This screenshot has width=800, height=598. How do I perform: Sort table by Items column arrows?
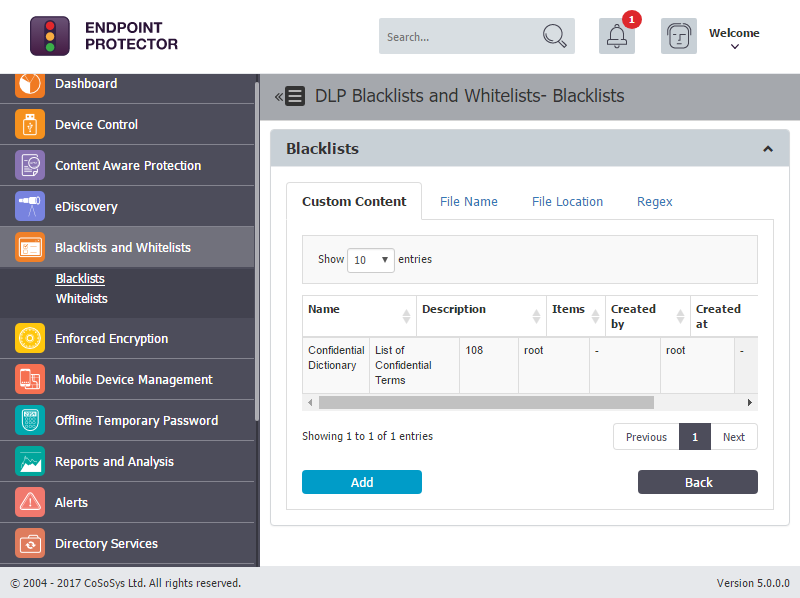(x=595, y=316)
